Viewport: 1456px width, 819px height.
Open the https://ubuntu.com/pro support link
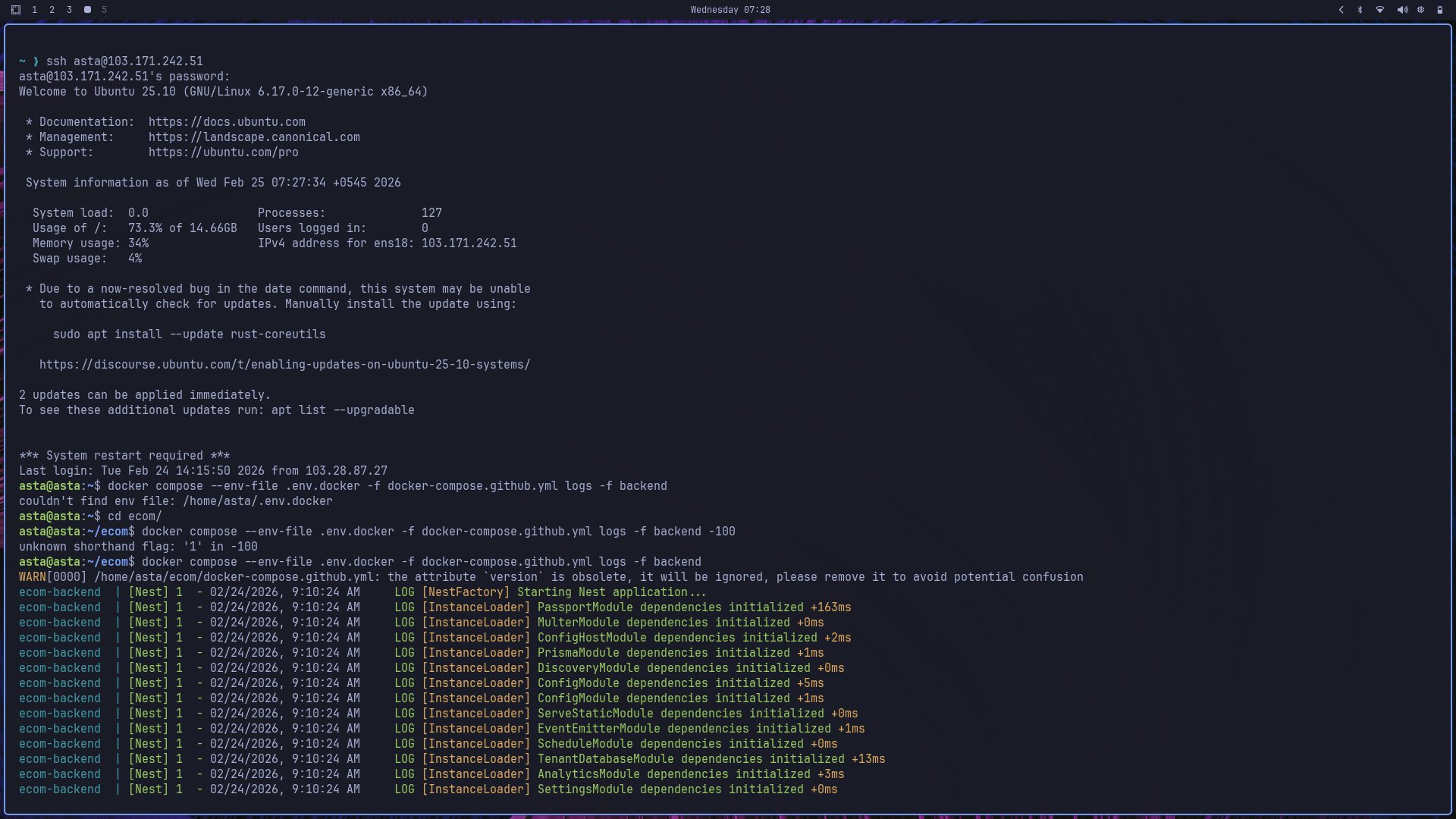224,152
